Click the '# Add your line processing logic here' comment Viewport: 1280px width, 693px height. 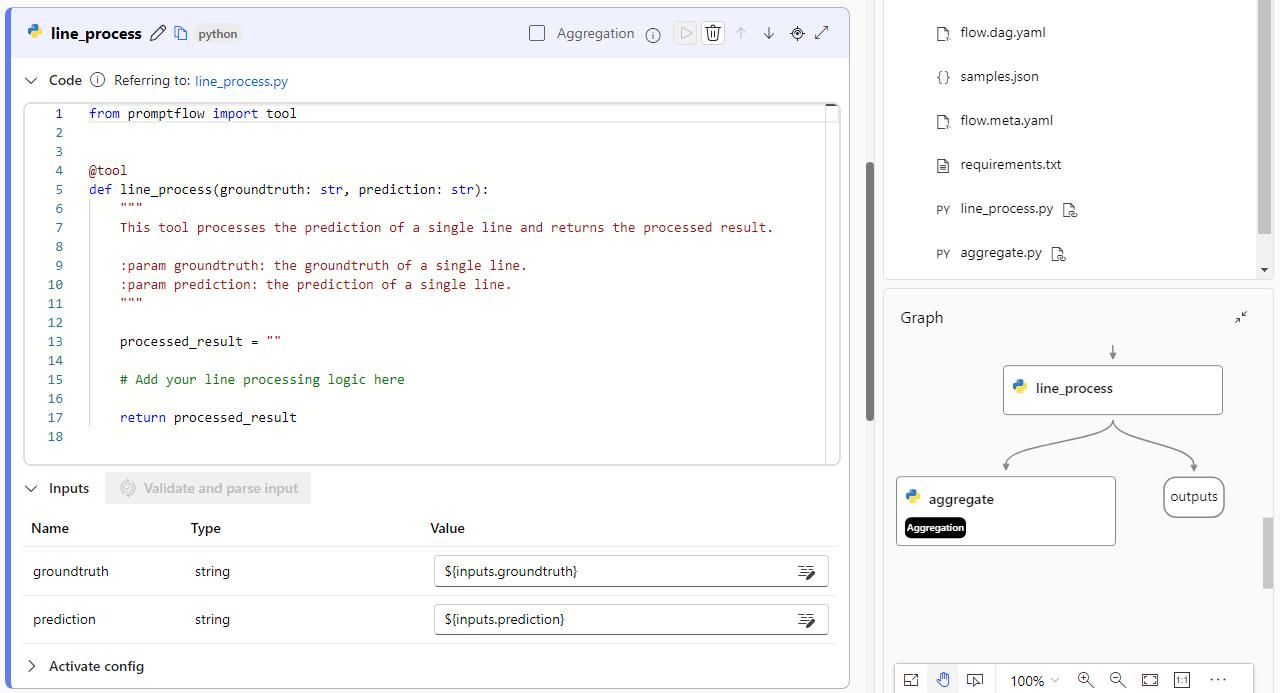(x=262, y=380)
